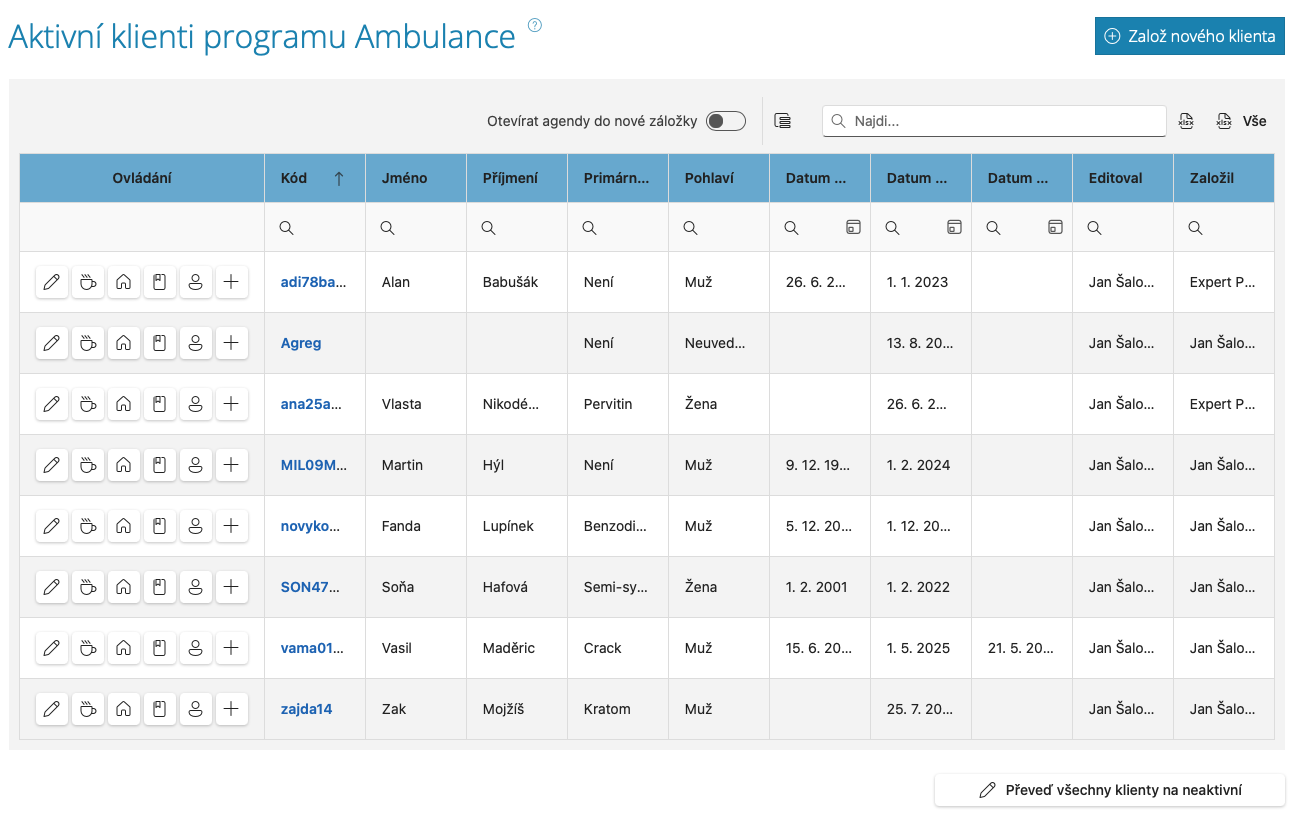Click the column chooser icon
Screen dimensions: 1299x822
click(783, 121)
